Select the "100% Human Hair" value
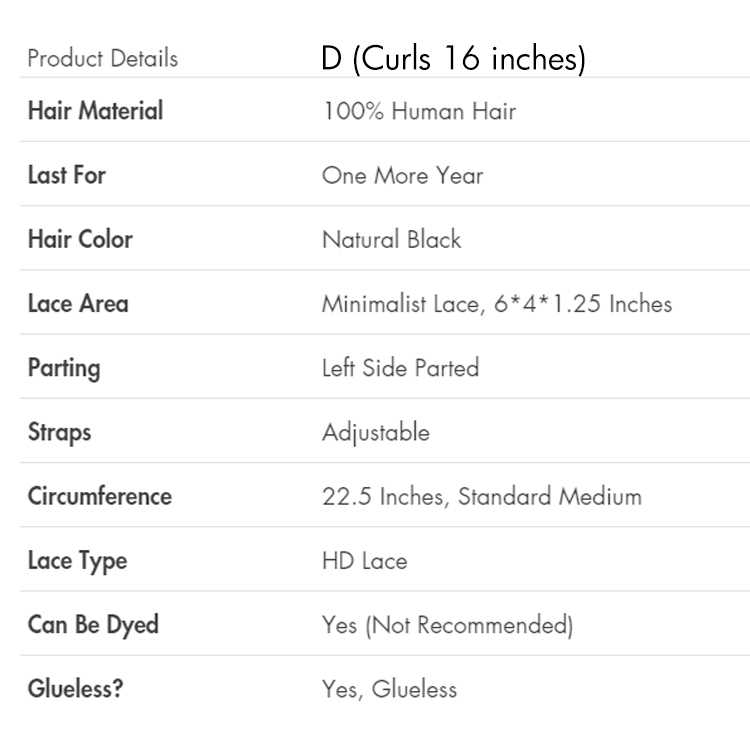Image resolution: width=750 pixels, height=750 pixels. pos(419,111)
